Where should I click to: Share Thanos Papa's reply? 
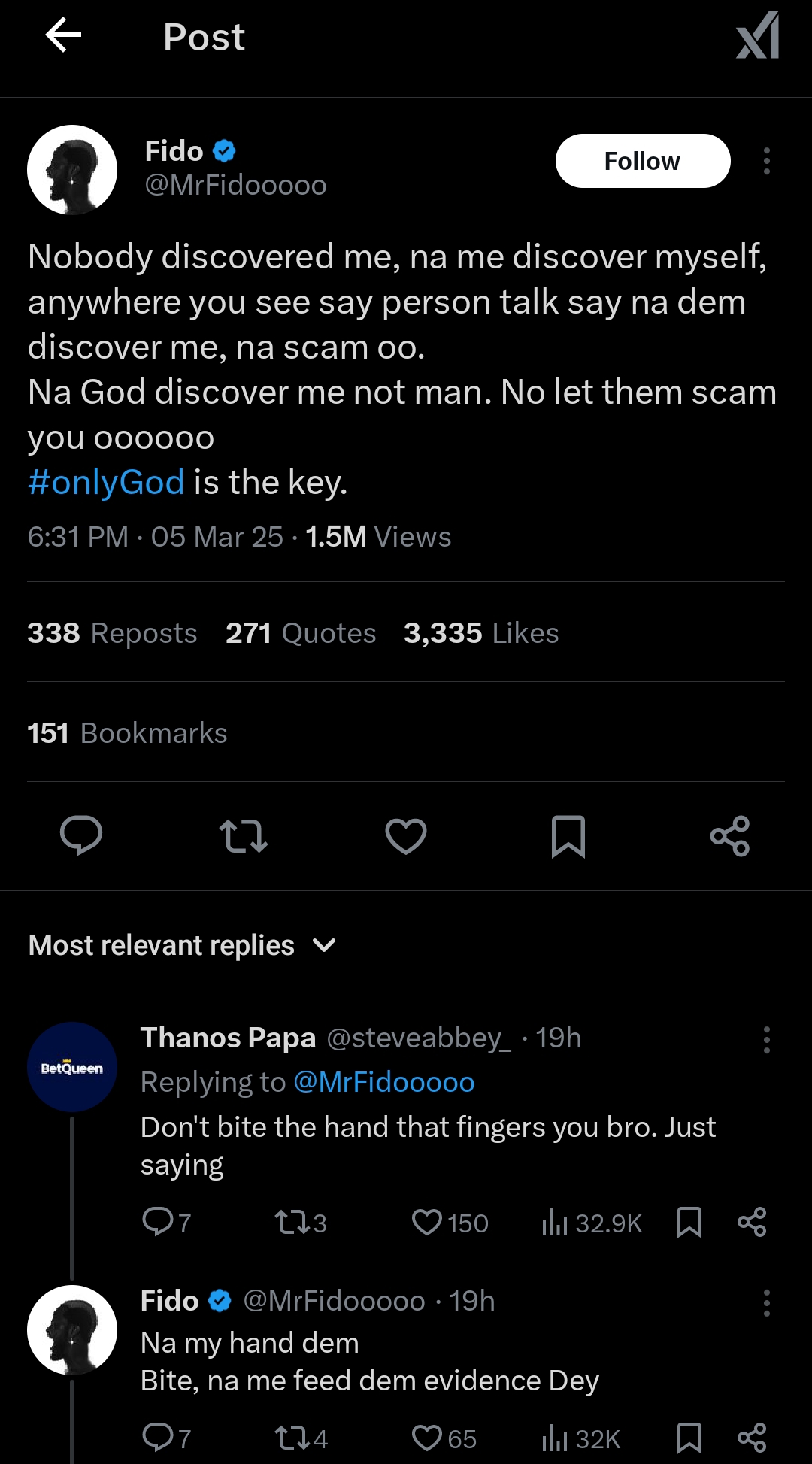click(x=752, y=1222)
